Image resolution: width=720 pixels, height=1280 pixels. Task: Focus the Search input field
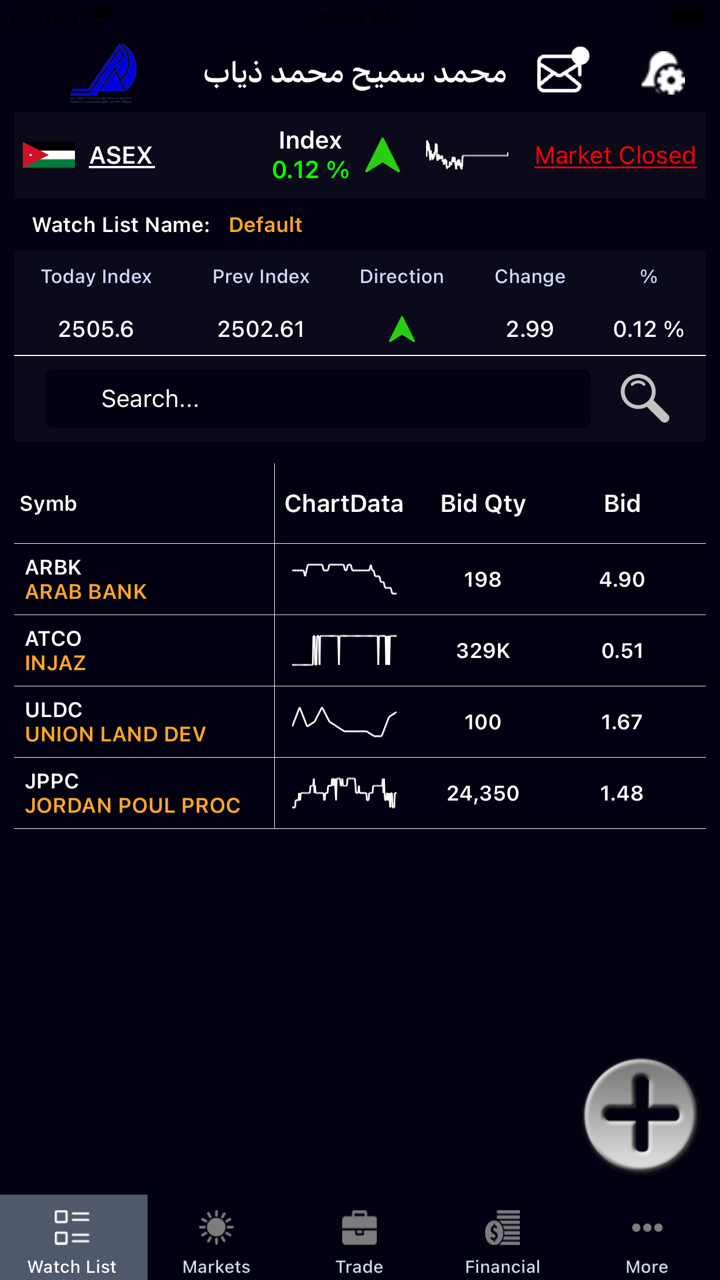[318, 399]
